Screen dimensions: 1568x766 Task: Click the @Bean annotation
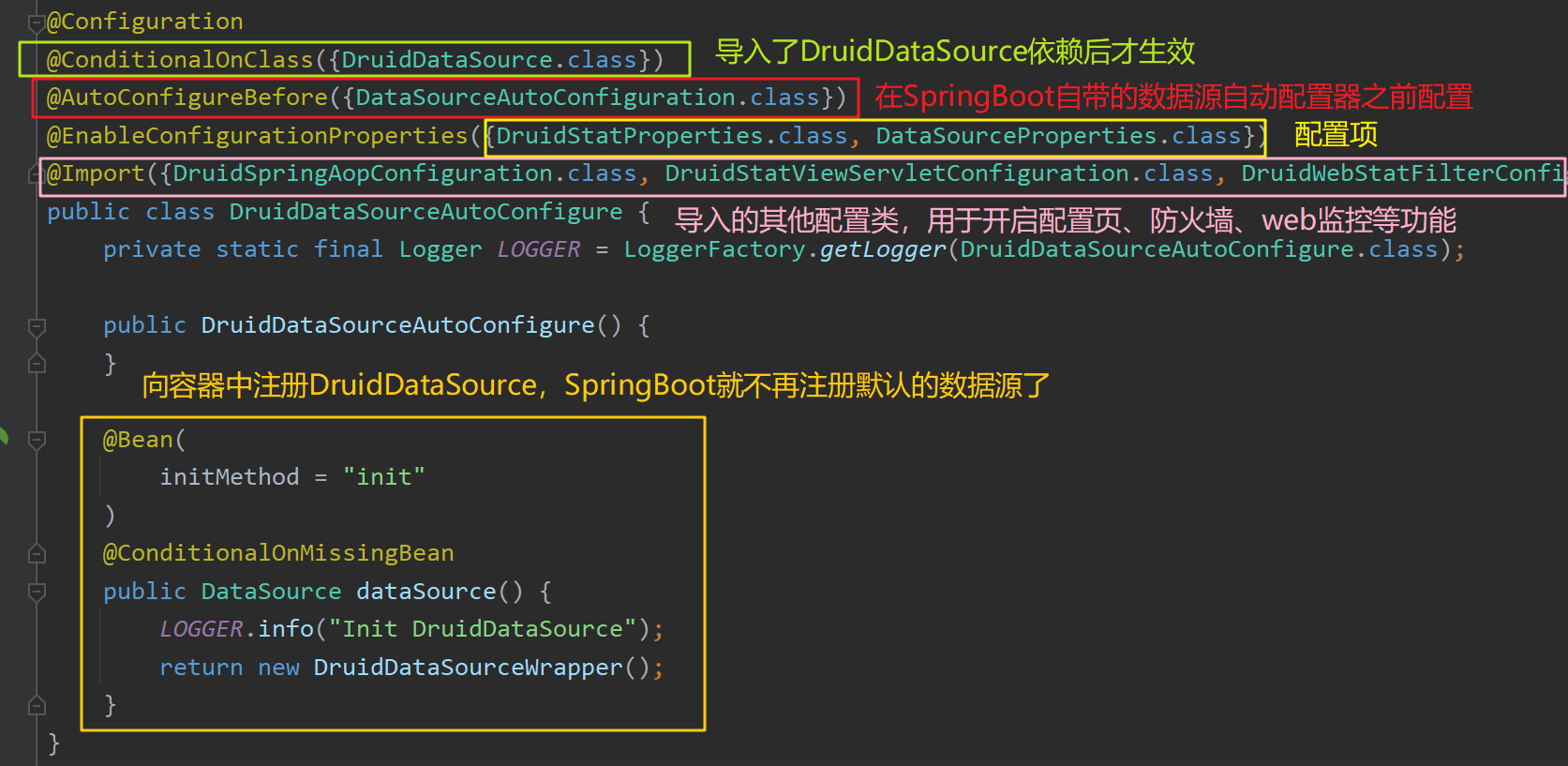click(138, 440)
